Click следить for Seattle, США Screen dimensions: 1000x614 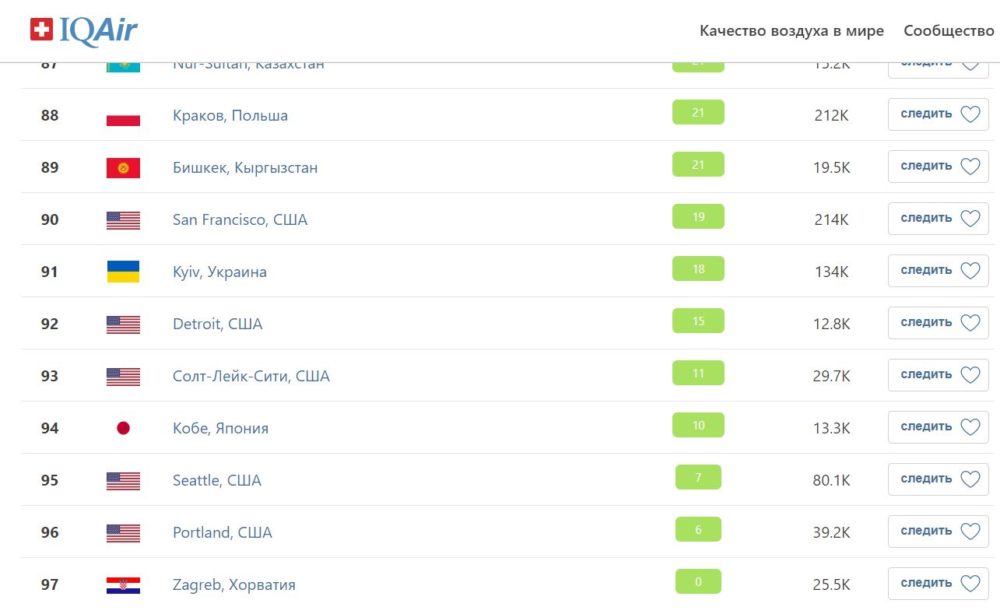coord(938,479)
